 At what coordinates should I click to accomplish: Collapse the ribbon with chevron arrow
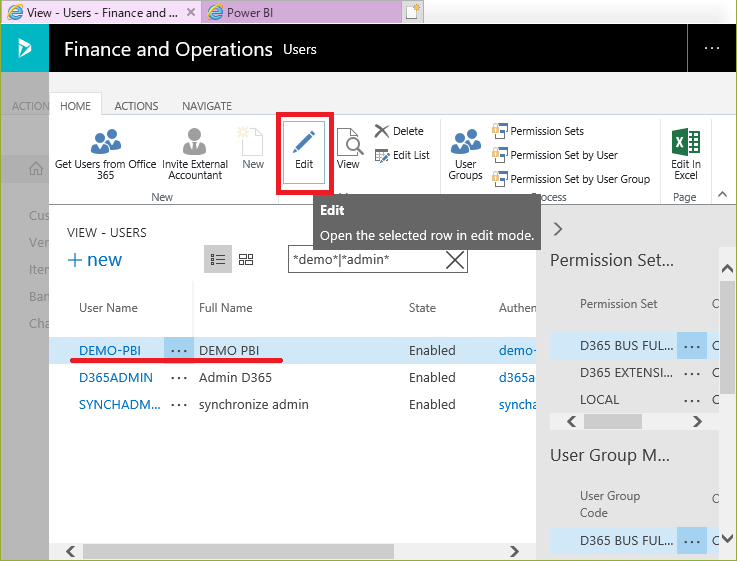[722, 194]
